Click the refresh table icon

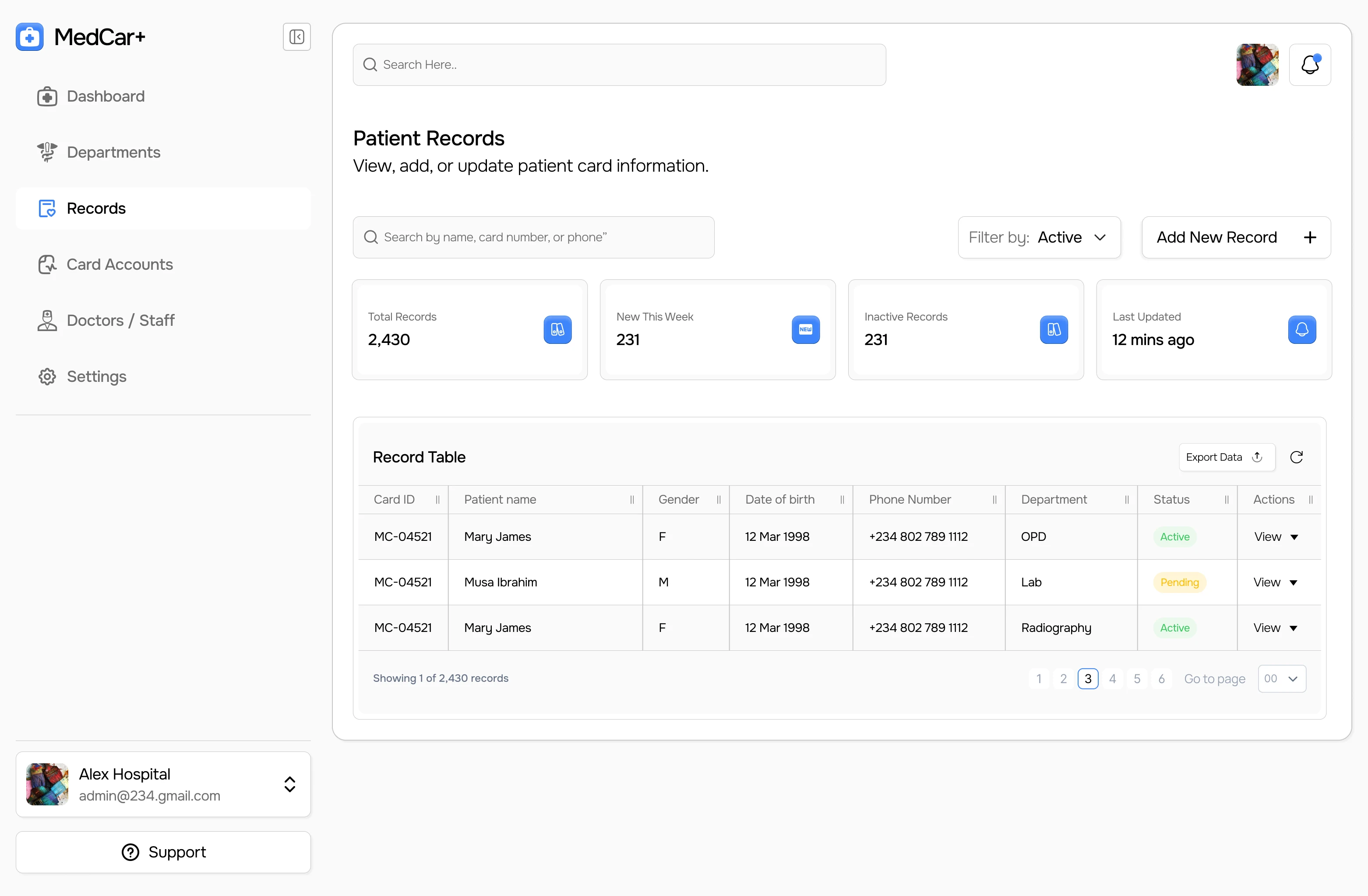tap(1296, 457)
